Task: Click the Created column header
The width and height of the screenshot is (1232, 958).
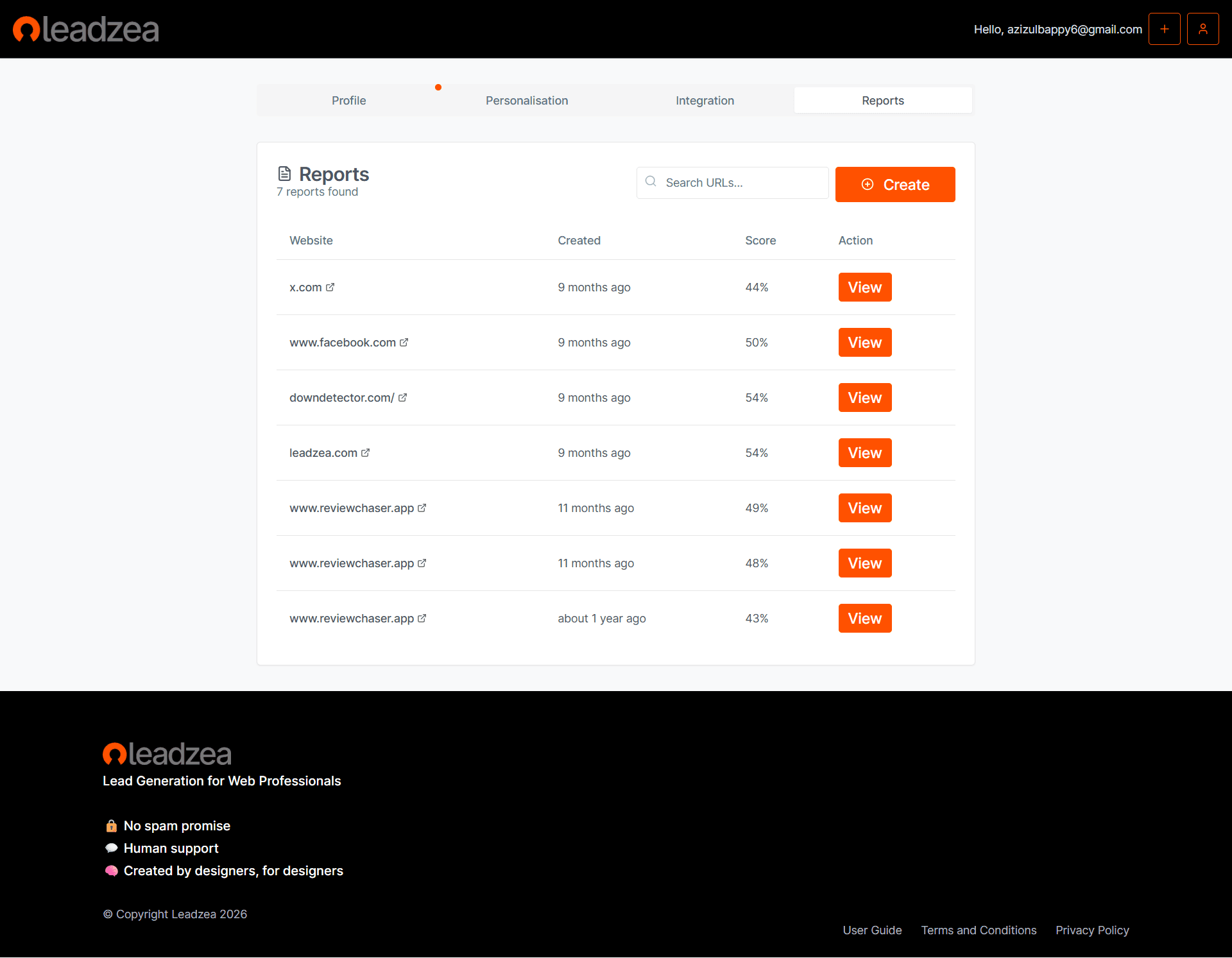Action: (x=579, y=241)
